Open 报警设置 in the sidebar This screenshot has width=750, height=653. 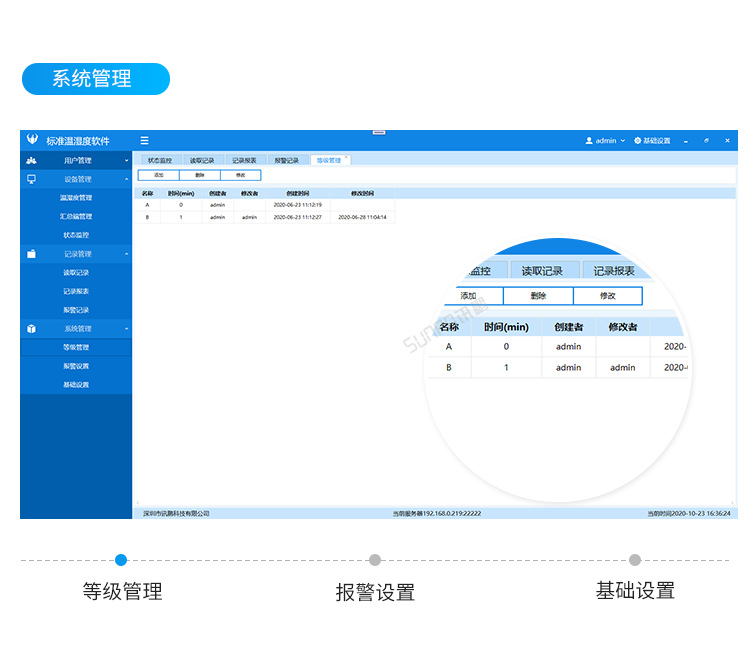coord(76,366)
